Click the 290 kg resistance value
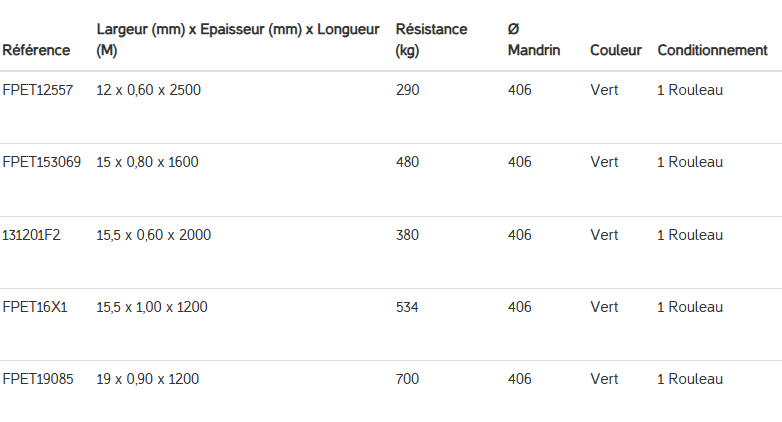The width and height of the screenshot is (782, 422). click(x=408, y=90)
